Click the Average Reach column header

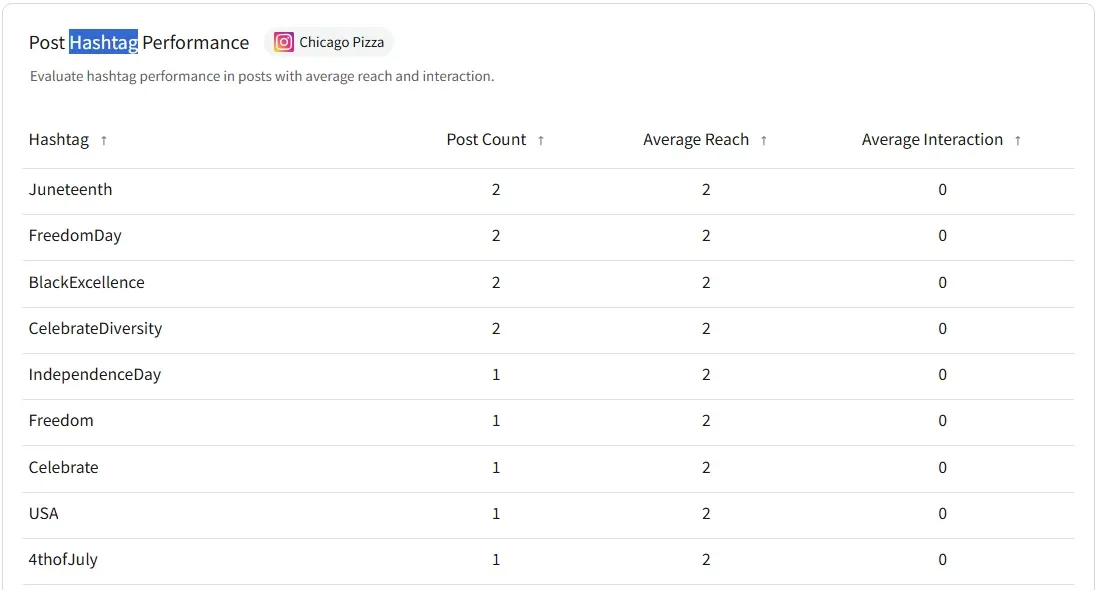pyautogui.click(x=696, y=140)
